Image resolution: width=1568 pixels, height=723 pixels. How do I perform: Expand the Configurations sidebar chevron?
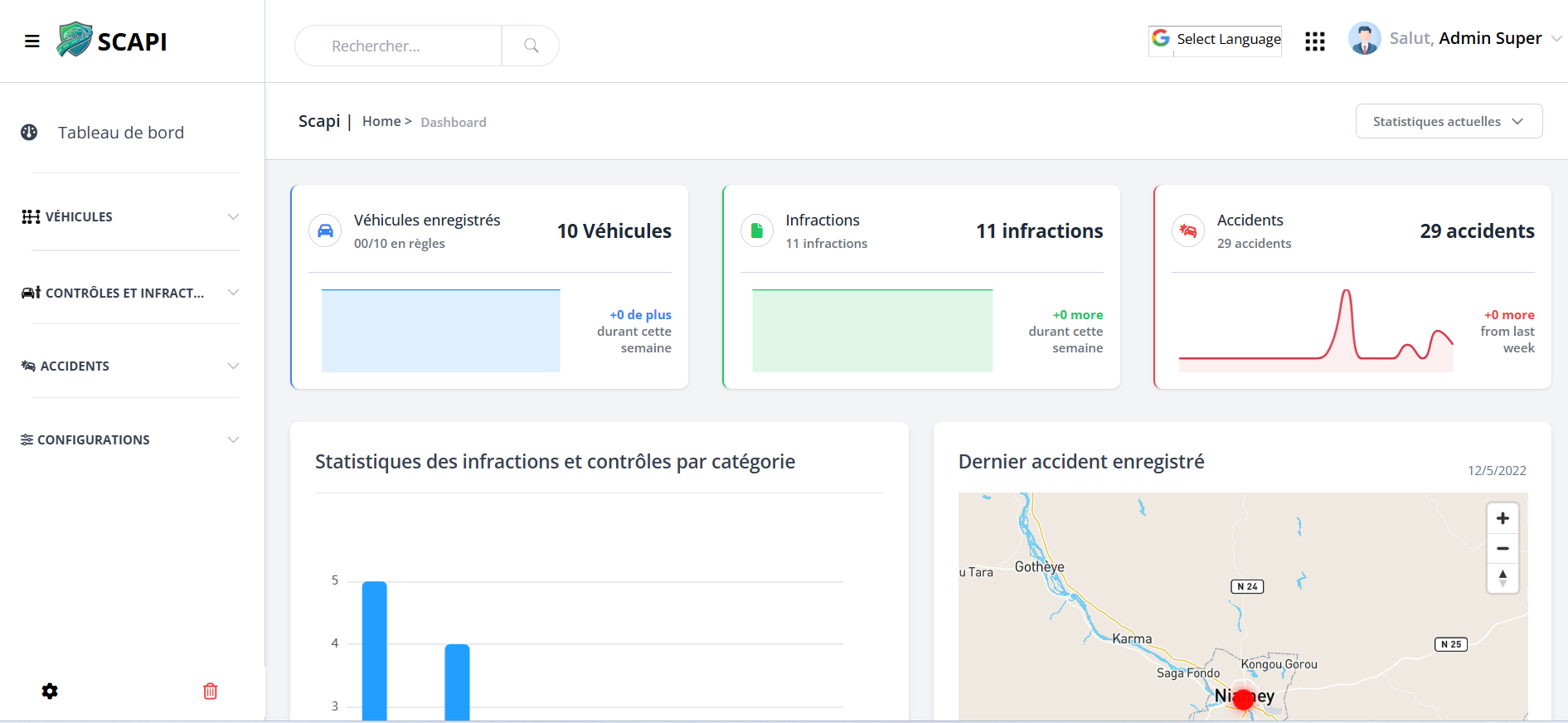pos(233,439)
